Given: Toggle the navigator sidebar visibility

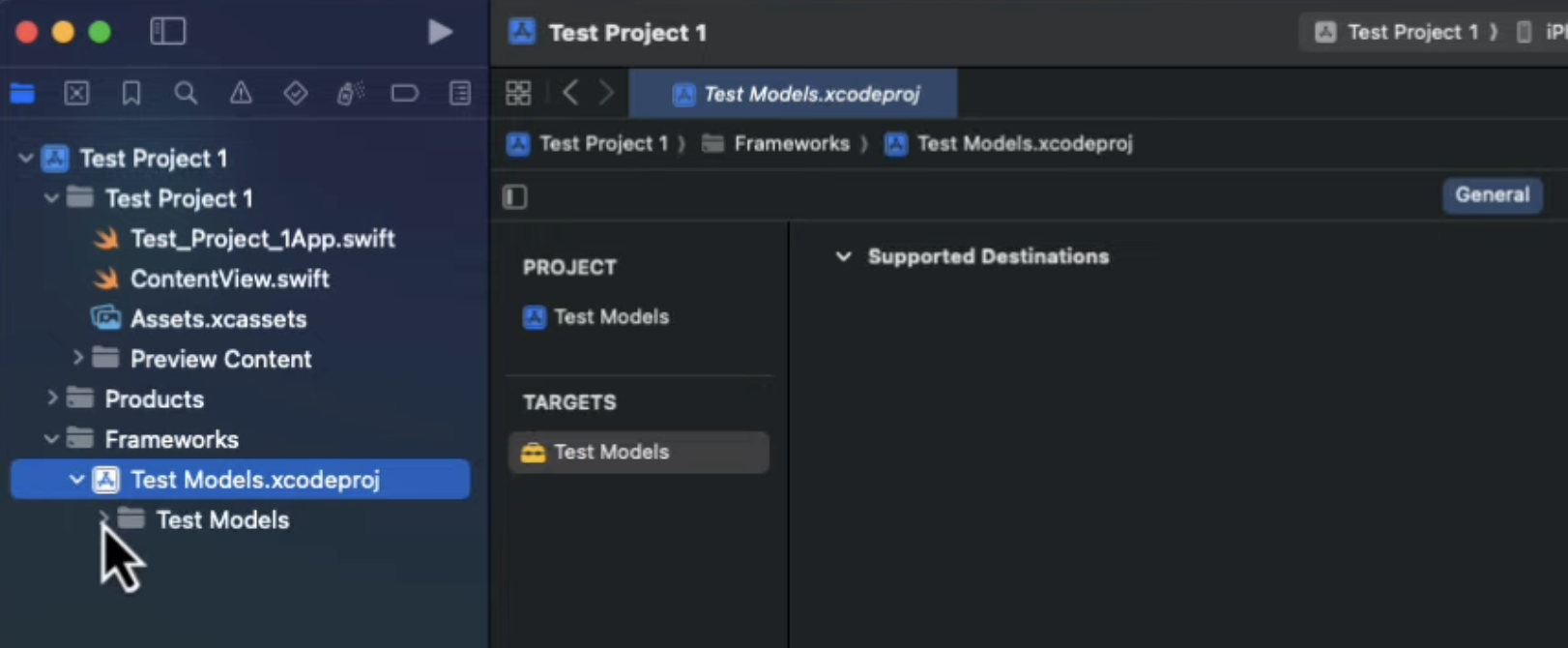Looking at the screenshot, I should (168, 32).
